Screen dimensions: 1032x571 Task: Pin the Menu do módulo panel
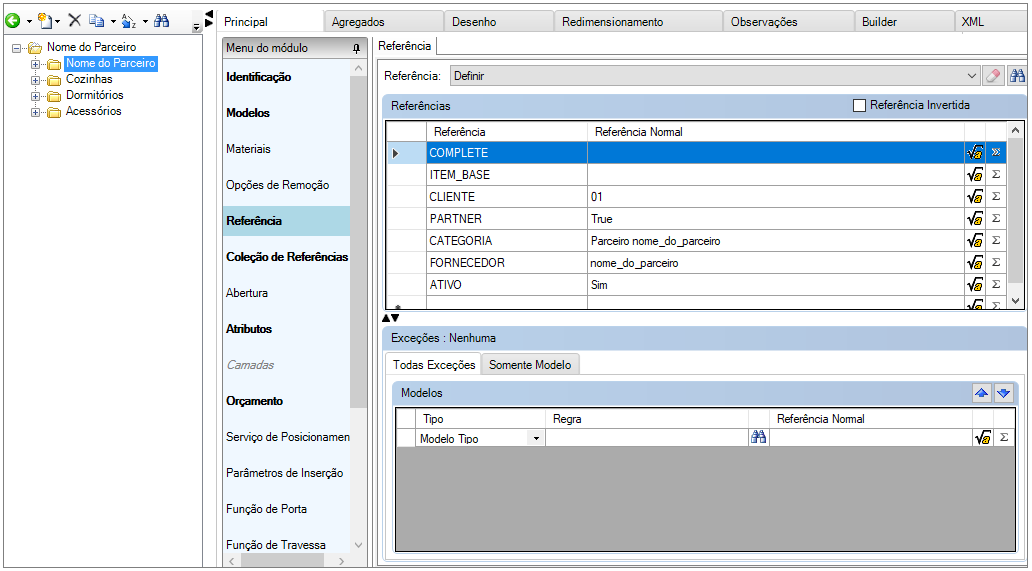pos(357,48)
